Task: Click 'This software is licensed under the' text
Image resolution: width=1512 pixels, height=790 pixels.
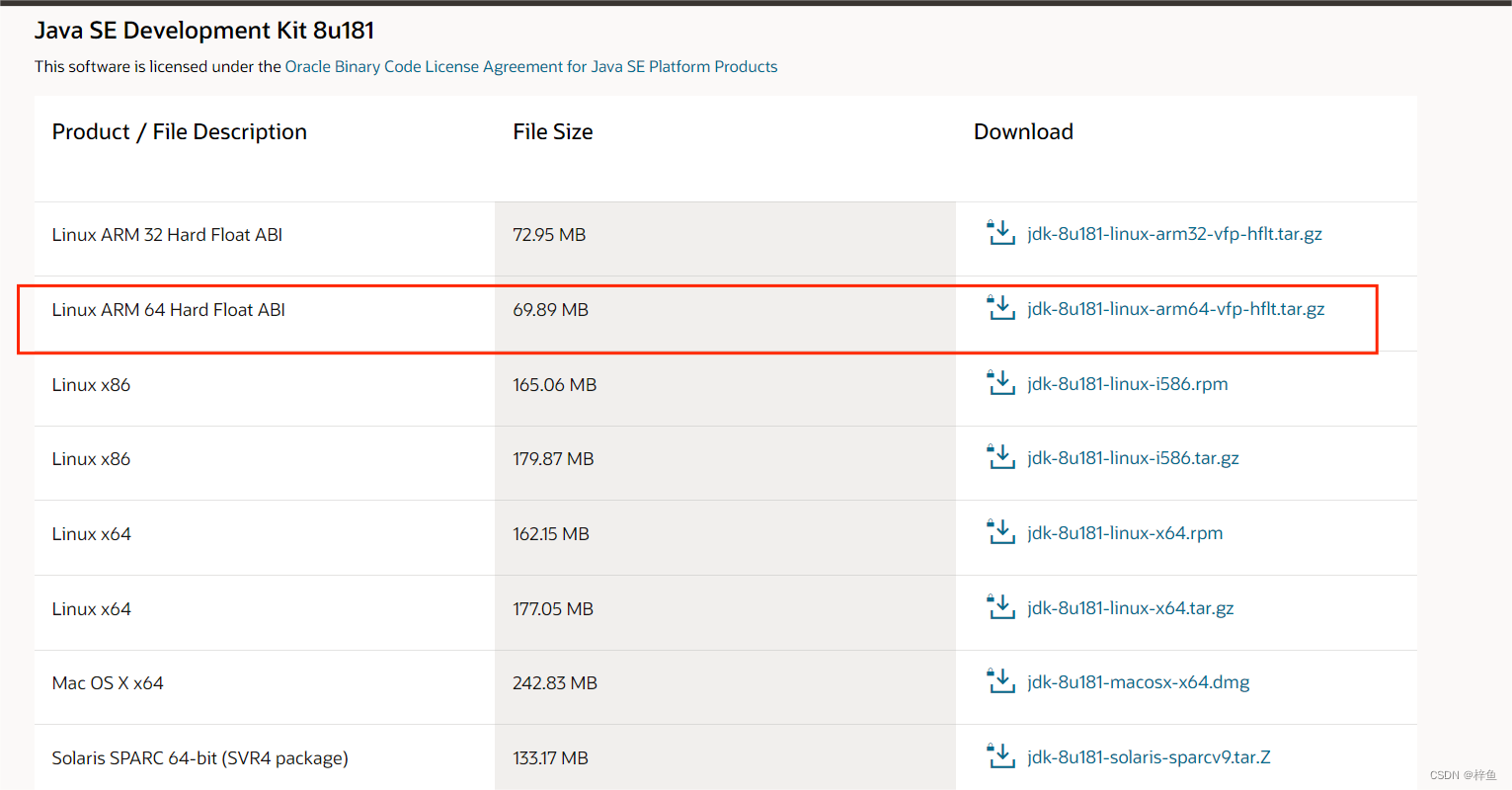Action: point(158,66)
